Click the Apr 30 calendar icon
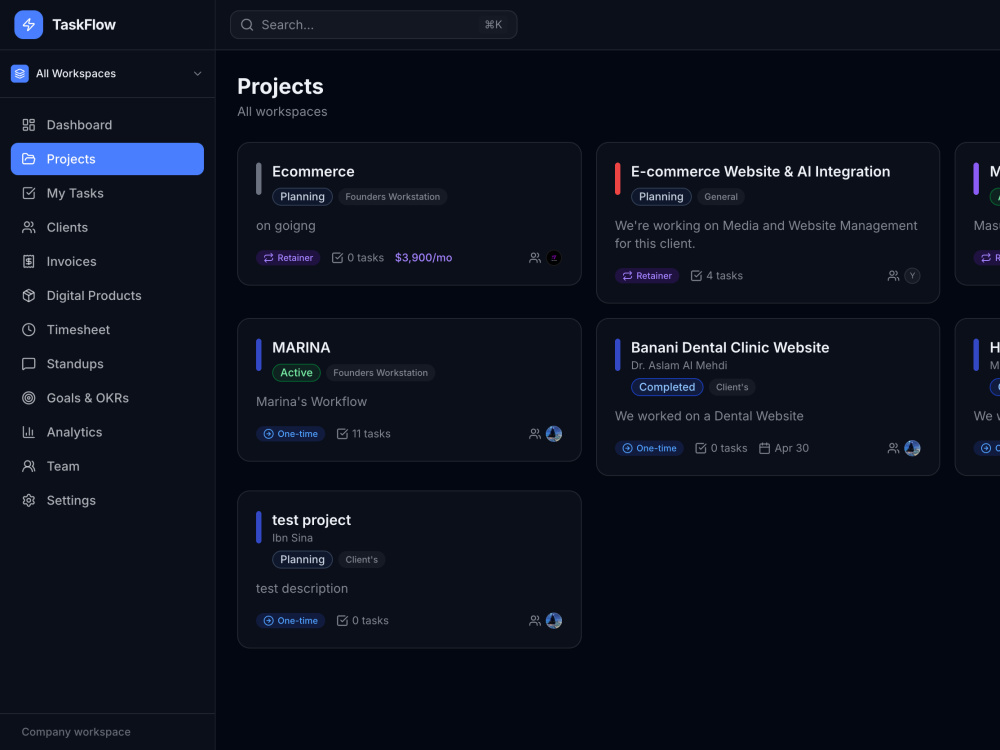Viewport: 1000px width, 750px height. click(764, 448)
